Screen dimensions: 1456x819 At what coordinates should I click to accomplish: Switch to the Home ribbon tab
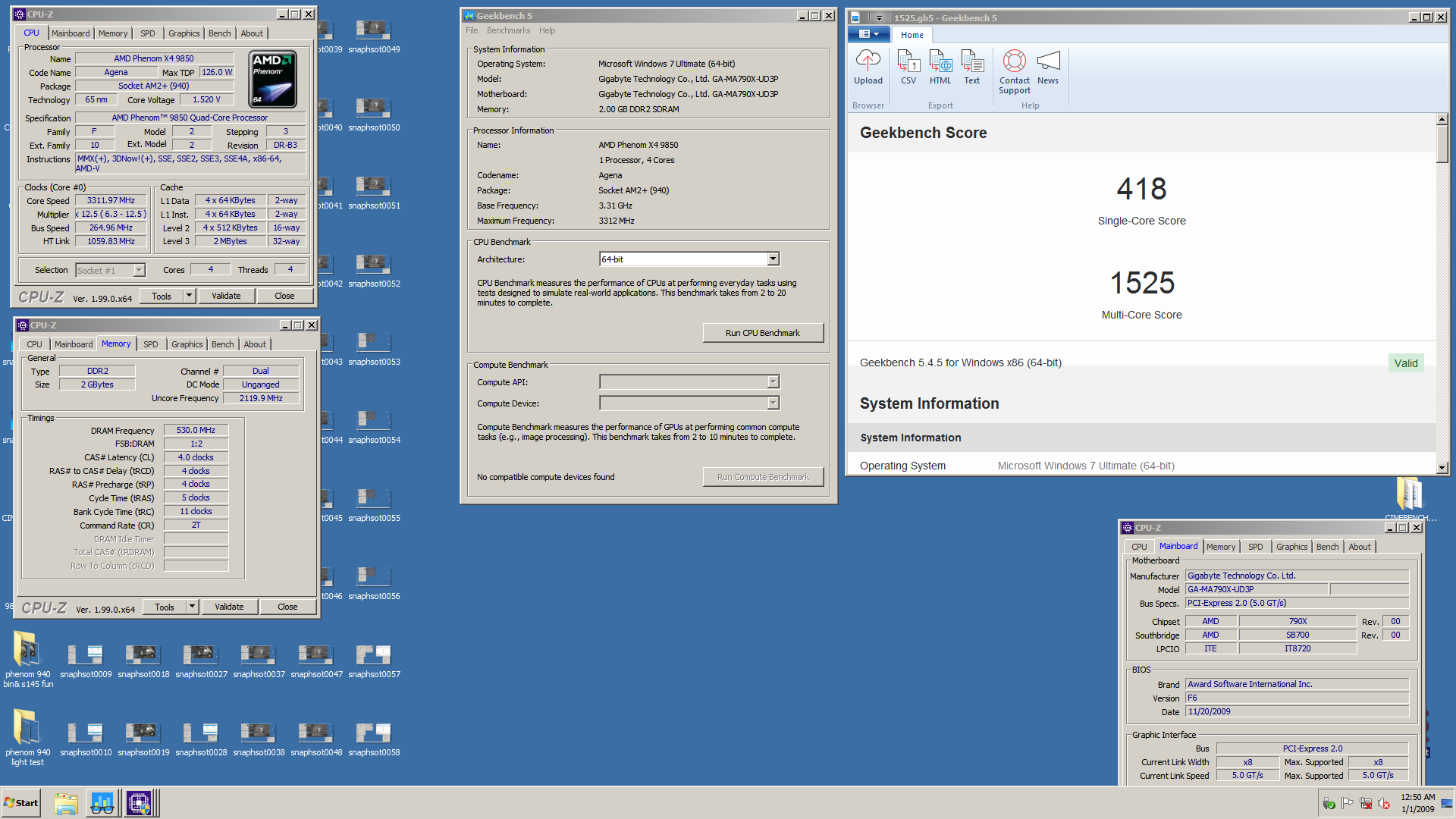point(912,35)
